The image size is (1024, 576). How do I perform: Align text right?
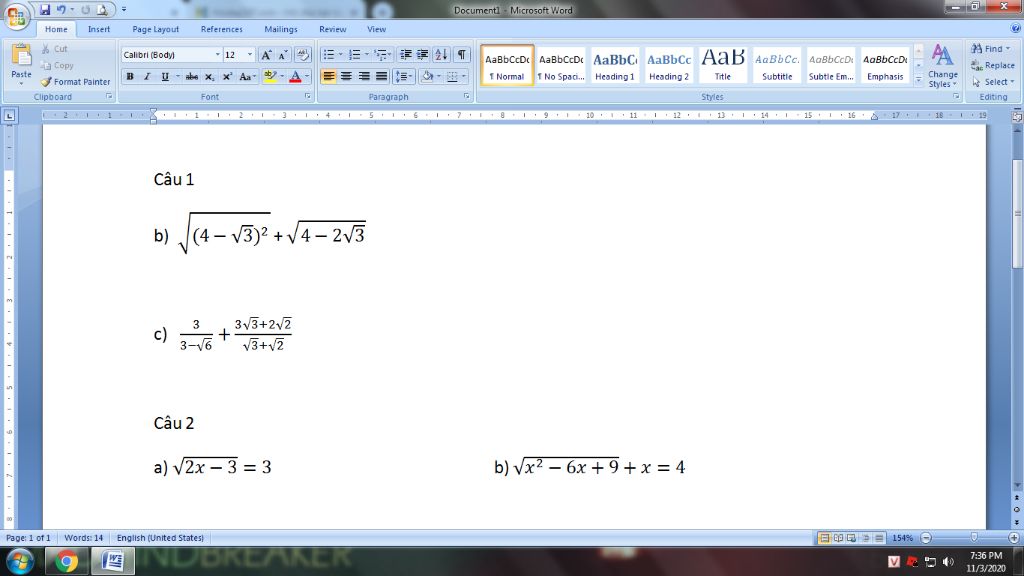click(x=364, y=76)
